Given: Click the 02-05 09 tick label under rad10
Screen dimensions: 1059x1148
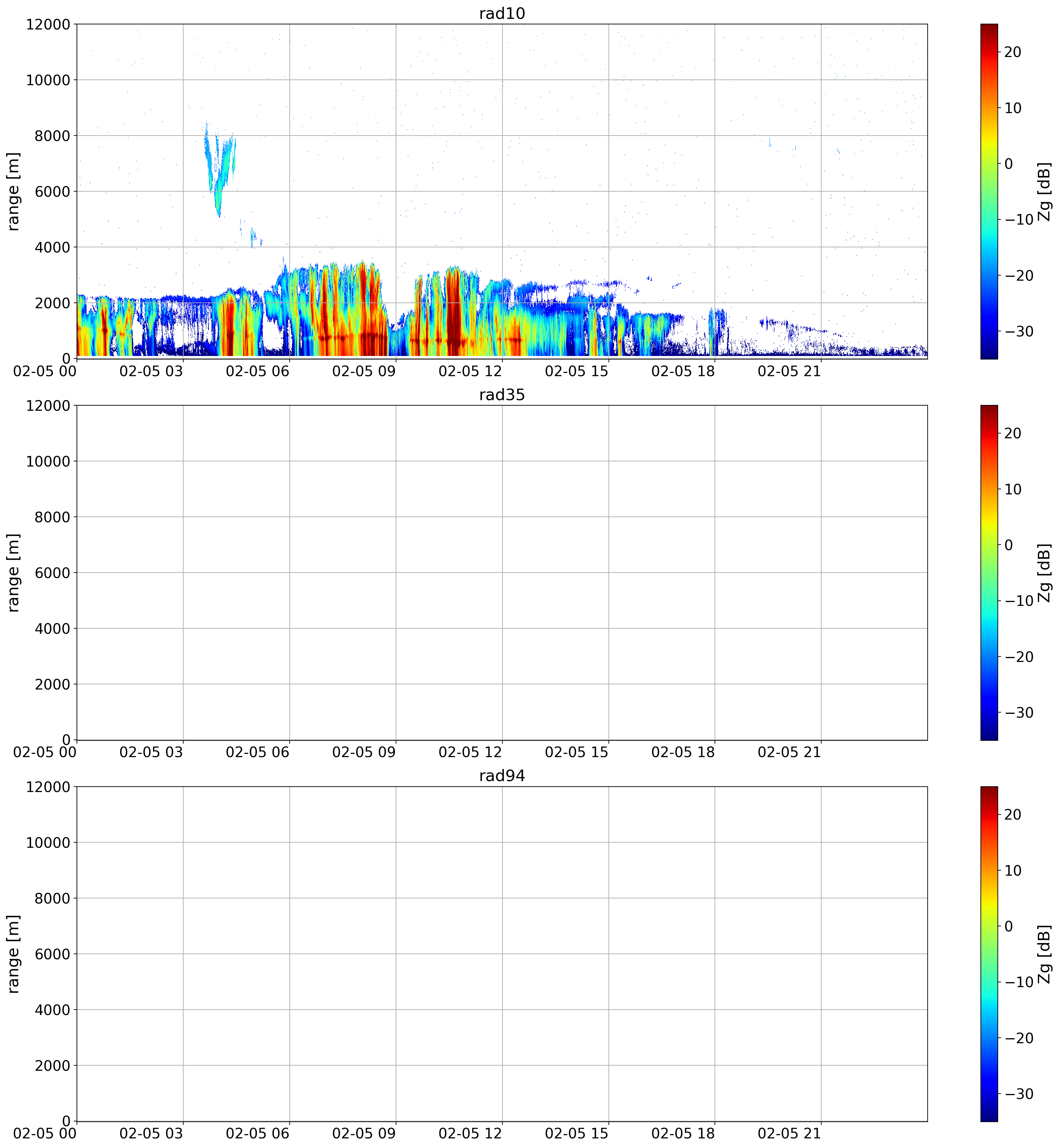Looking at the screenshot, I should [364, 371].
